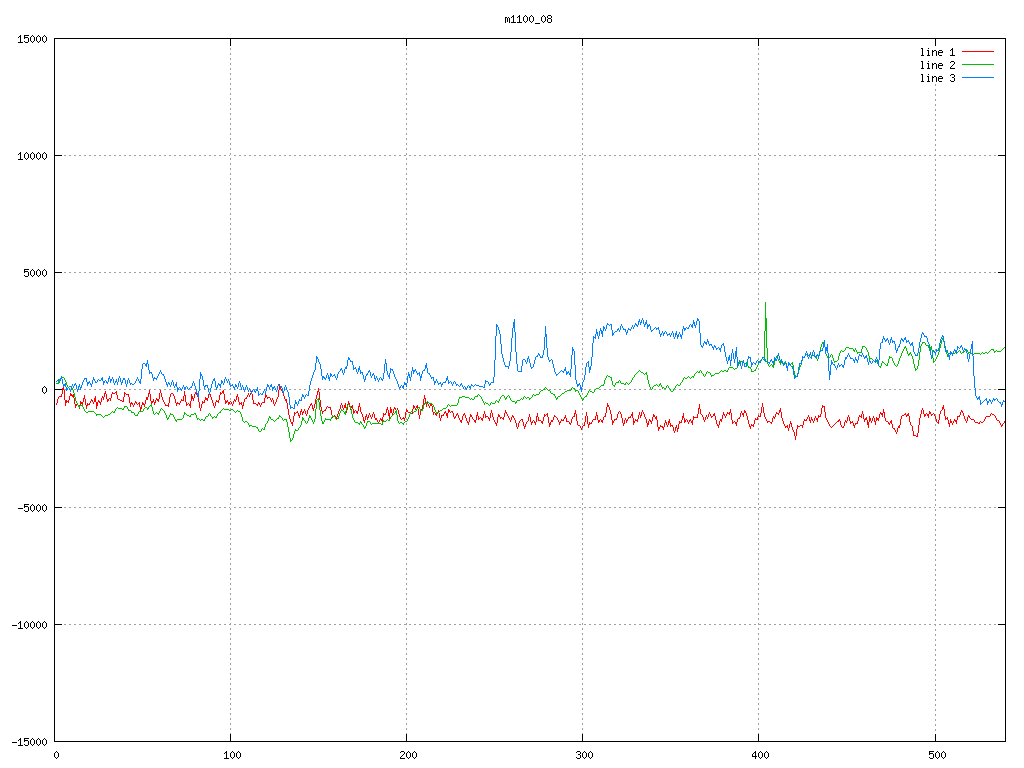The height and width of the screenshot is (768, 1024).
Task: Click the -10000 y-axis tick label
Action: pyautogui.click(x=28, y=624)
